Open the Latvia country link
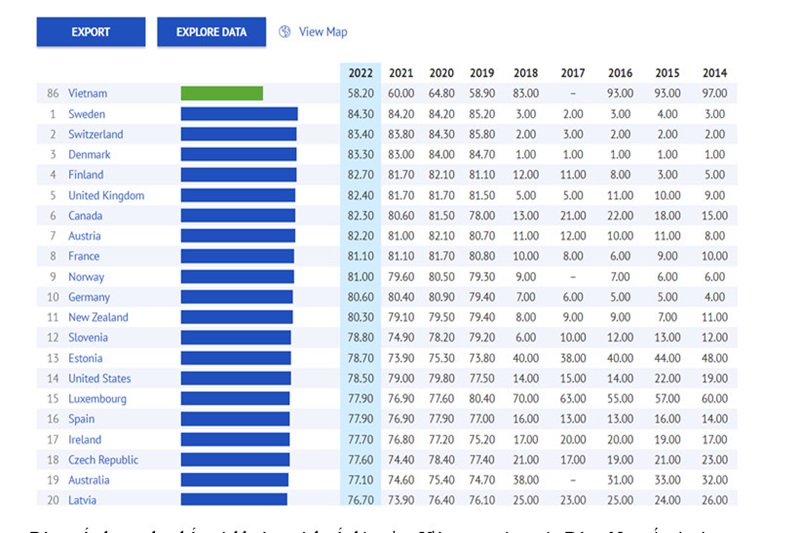800x533 pixels. [x=82, y=500]
